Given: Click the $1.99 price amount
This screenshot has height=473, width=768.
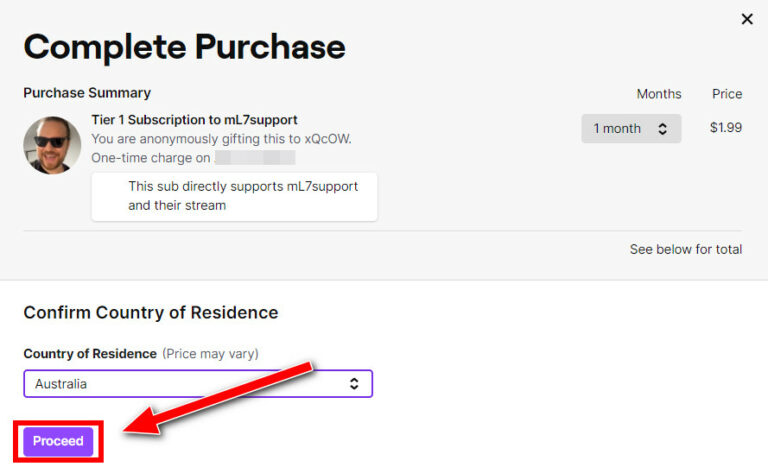Looking at the screenshot, I should point(725,128).
